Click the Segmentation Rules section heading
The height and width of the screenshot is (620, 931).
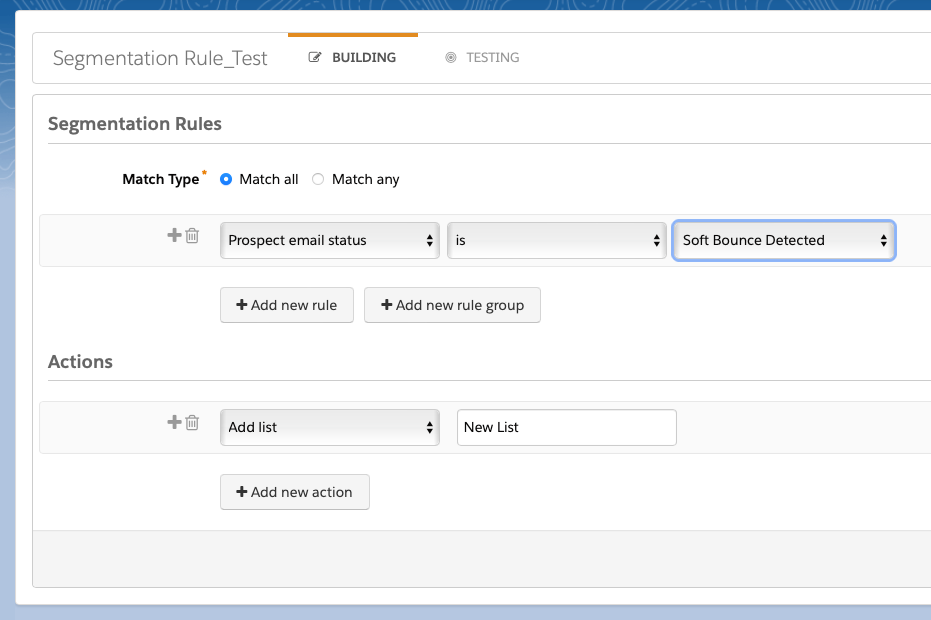[x=135, y=124]
